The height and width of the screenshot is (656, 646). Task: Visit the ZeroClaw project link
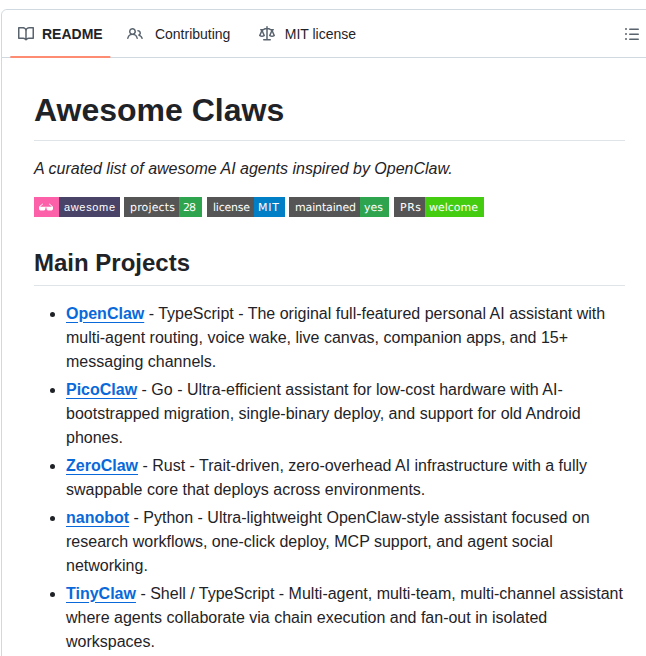pos(102,465)
